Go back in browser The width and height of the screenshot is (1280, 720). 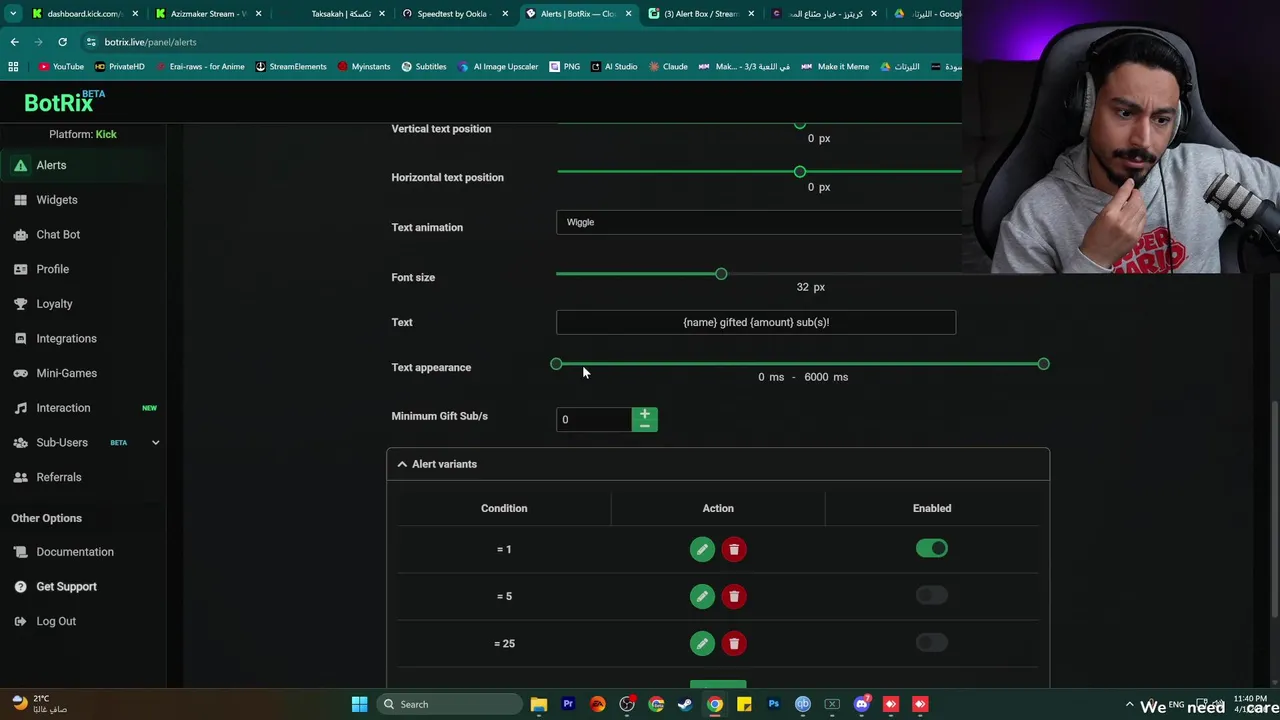(x=14, y=42)
